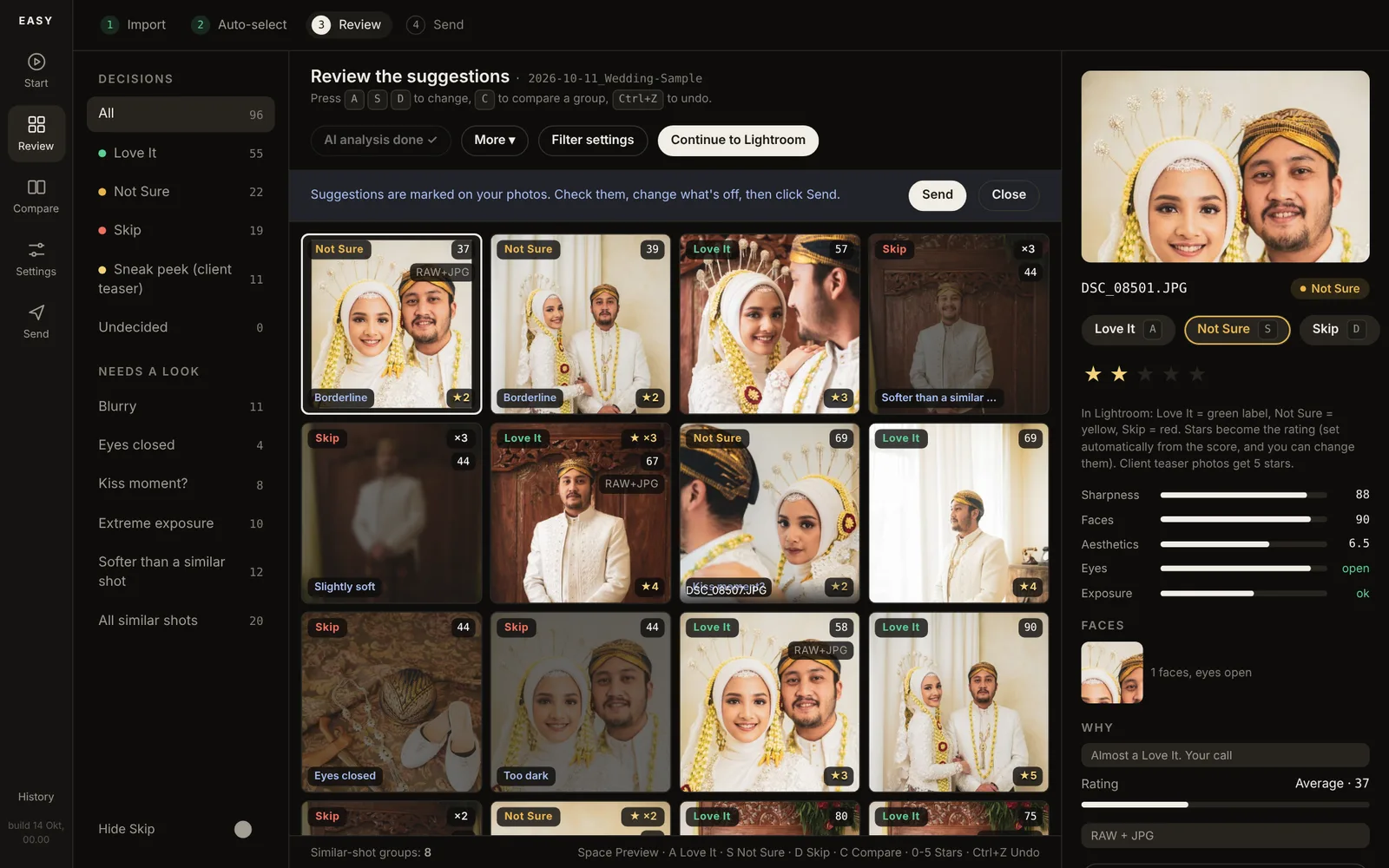Go to the Send step in top bar
The width and height of the screenshot is (1389, 868).
pyautogui.click(x=436, y=24)
